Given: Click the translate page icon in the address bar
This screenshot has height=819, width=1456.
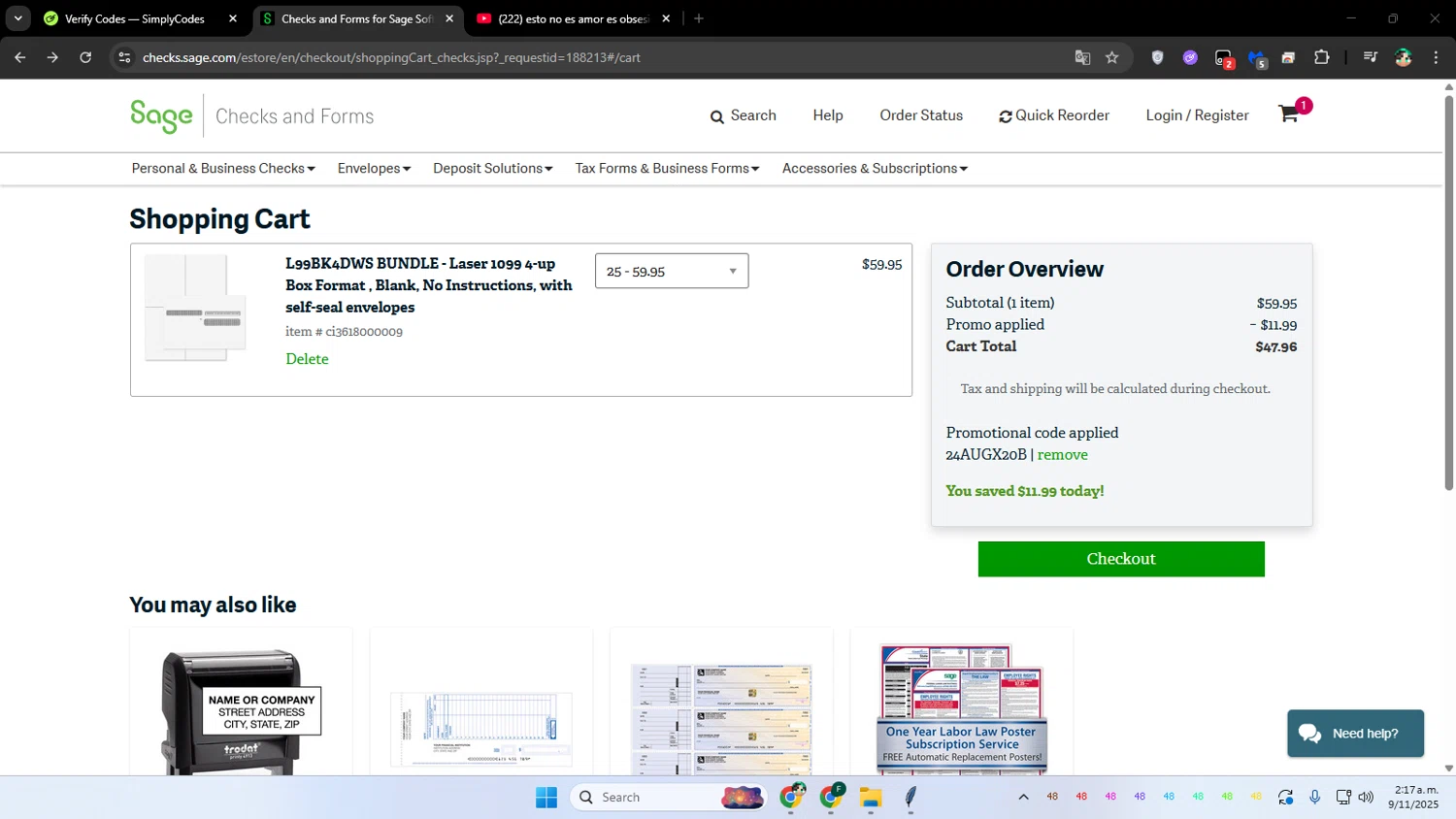Looking at the screenshot, I should tap(1082, 57).
